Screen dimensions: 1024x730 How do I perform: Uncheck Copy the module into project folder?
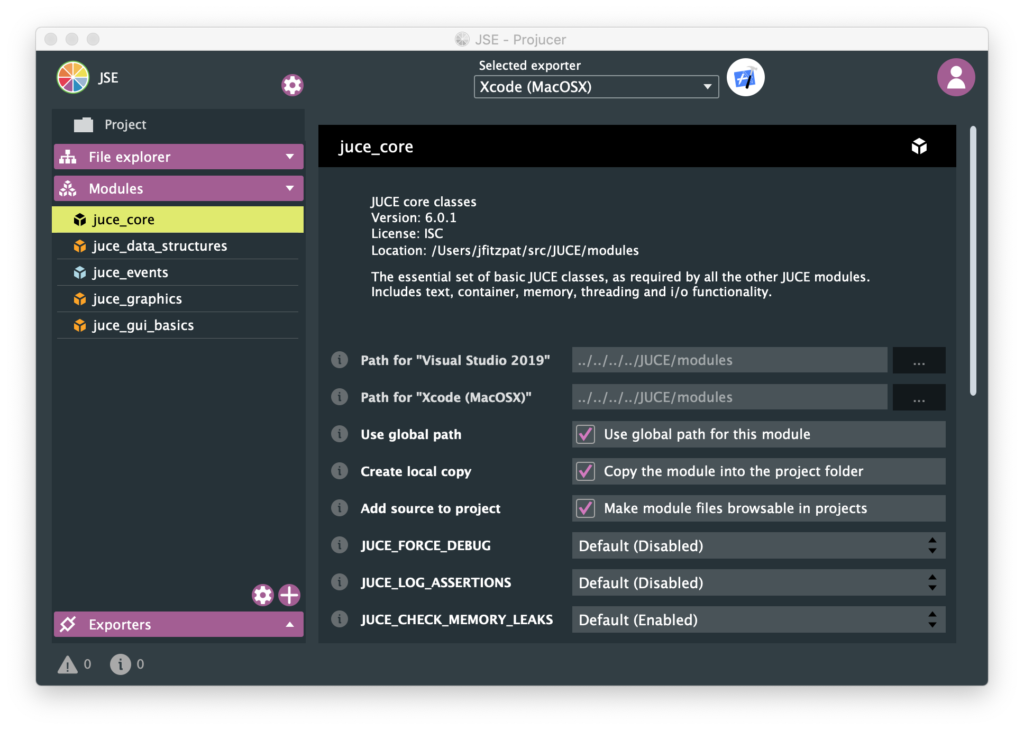click(586, 472)
